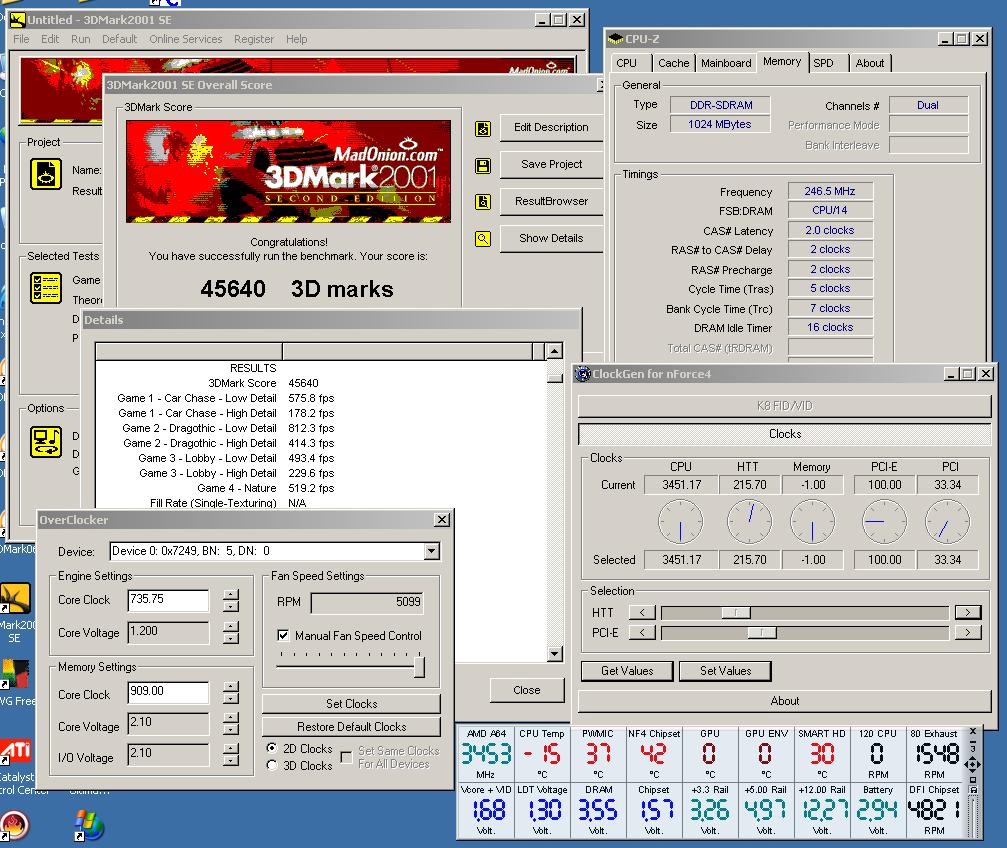Viewport: 1007px width, 848px height.
Task: Open the ATI Catalyst Control Center desktop icon
Action: tap(15, 752)
